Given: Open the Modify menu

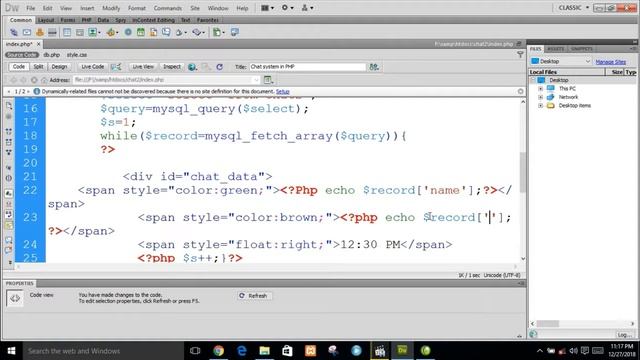Looking at the screenshot, I should click(111, 8).
